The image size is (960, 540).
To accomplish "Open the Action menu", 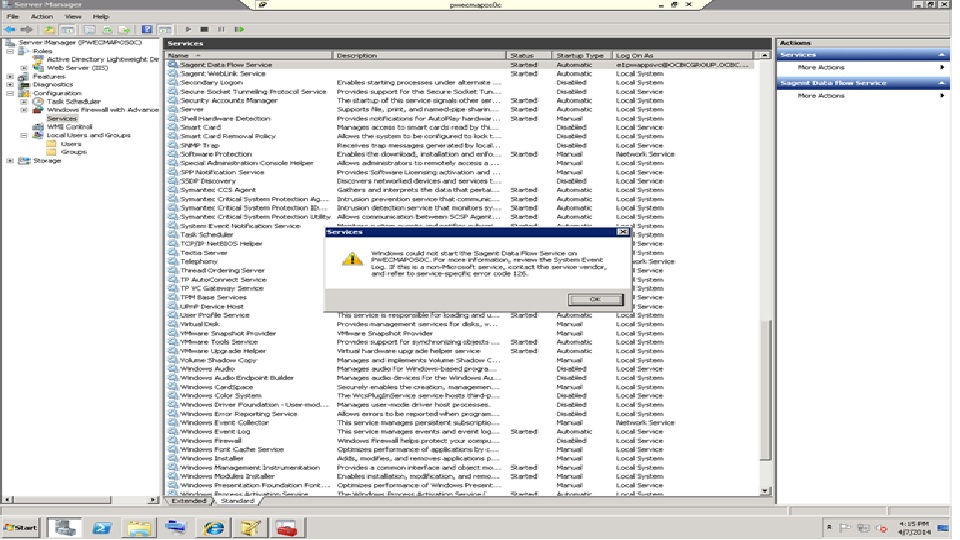I will point(42,17).
